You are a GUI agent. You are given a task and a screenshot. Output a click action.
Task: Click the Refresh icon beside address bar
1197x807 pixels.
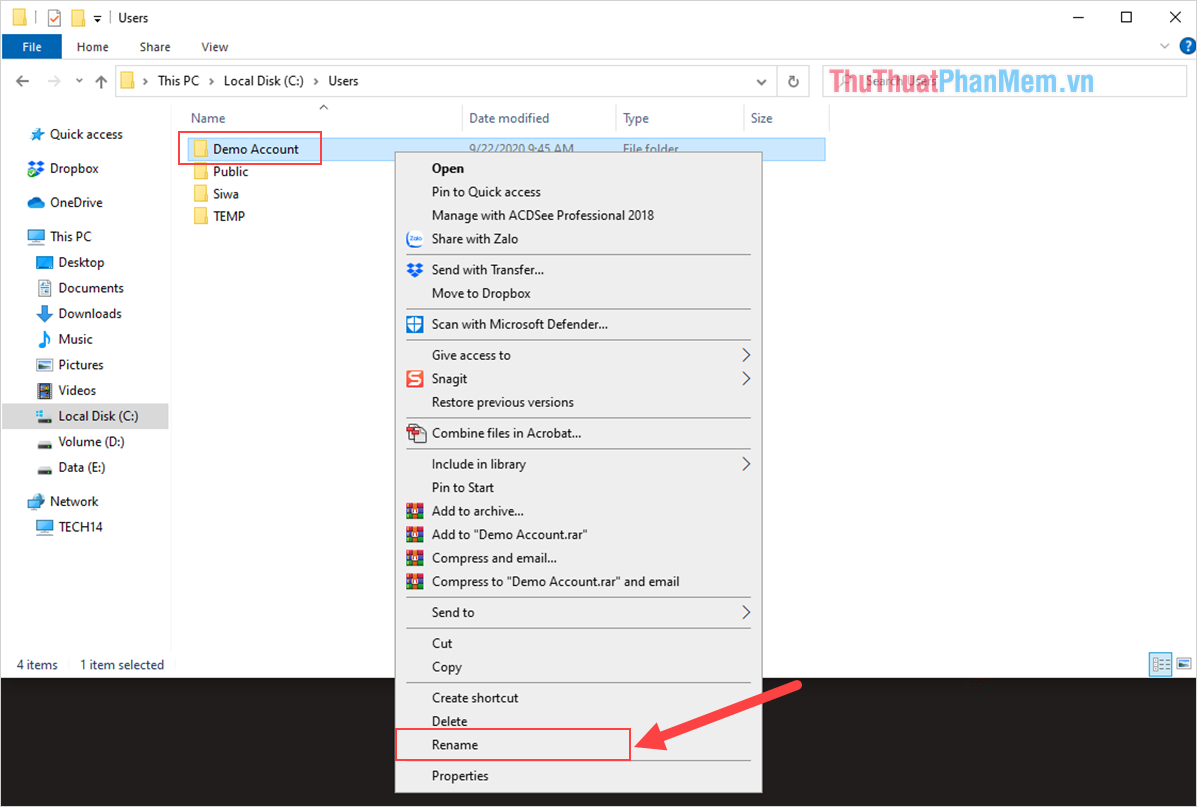[x=793, y=82]
